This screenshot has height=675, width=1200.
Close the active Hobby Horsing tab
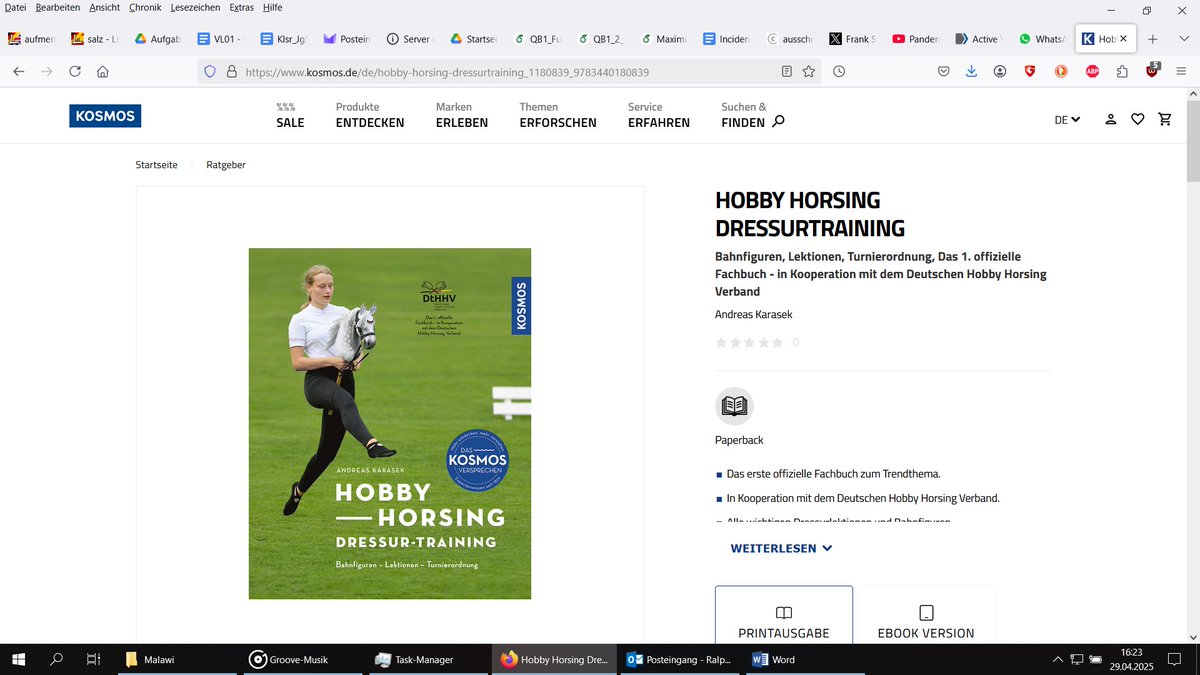(1123, 39)
